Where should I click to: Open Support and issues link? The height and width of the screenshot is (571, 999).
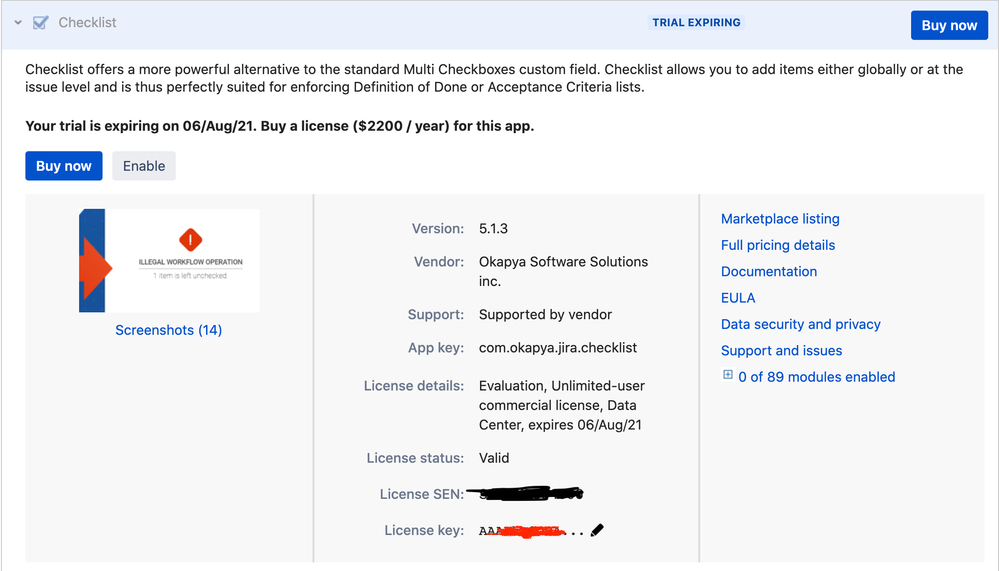(782, 351)
